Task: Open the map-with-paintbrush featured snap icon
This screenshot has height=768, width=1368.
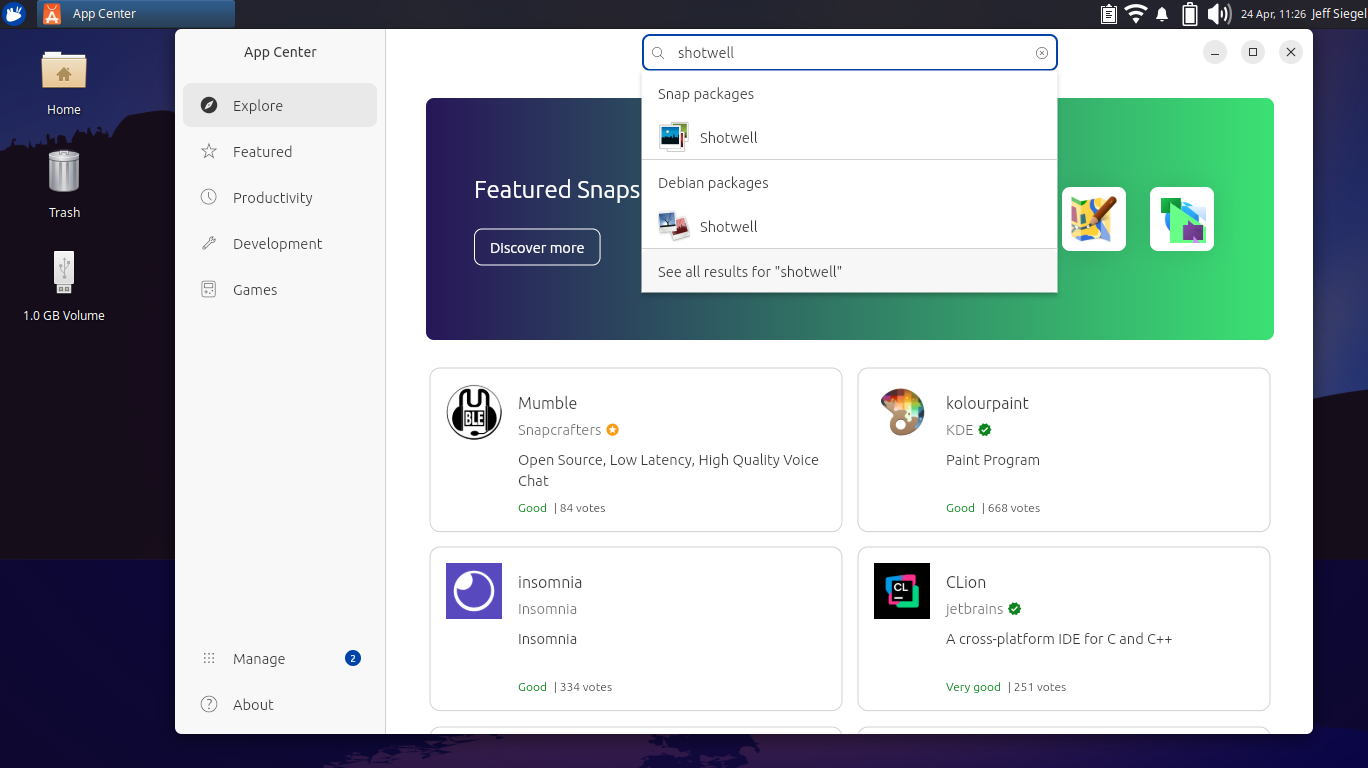Action: point(1094,219)
